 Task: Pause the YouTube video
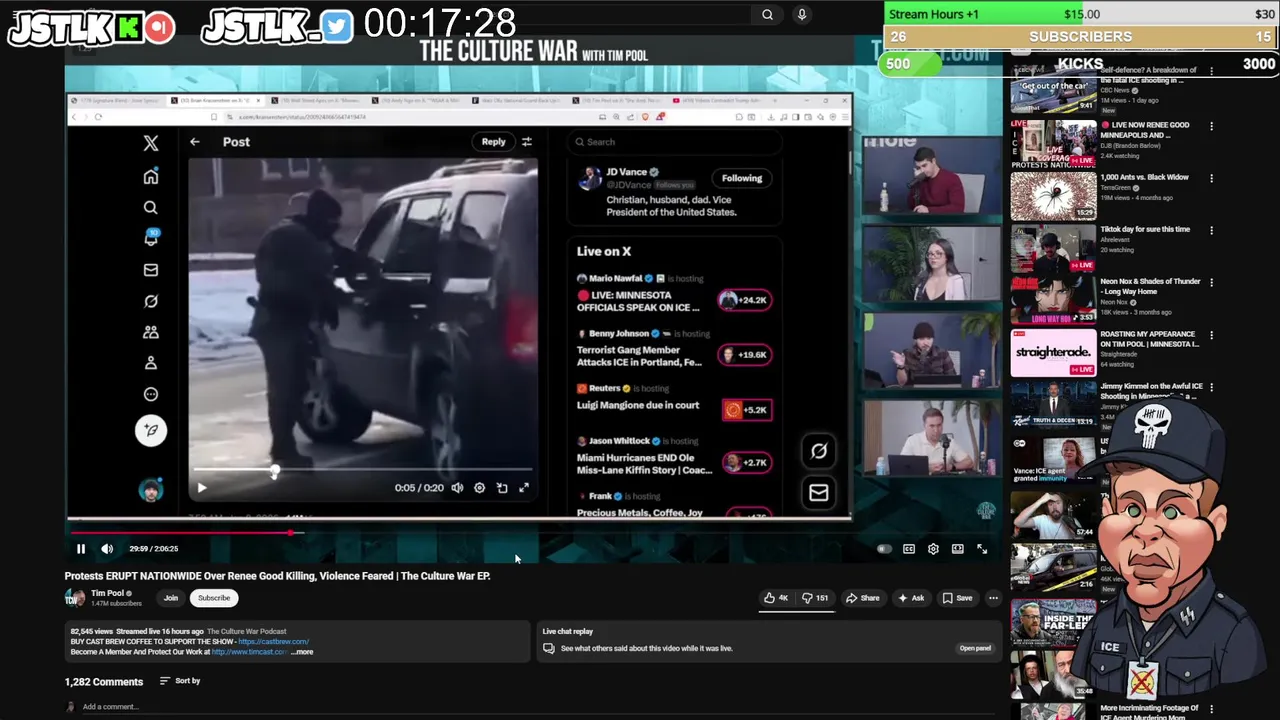point(81,548)
